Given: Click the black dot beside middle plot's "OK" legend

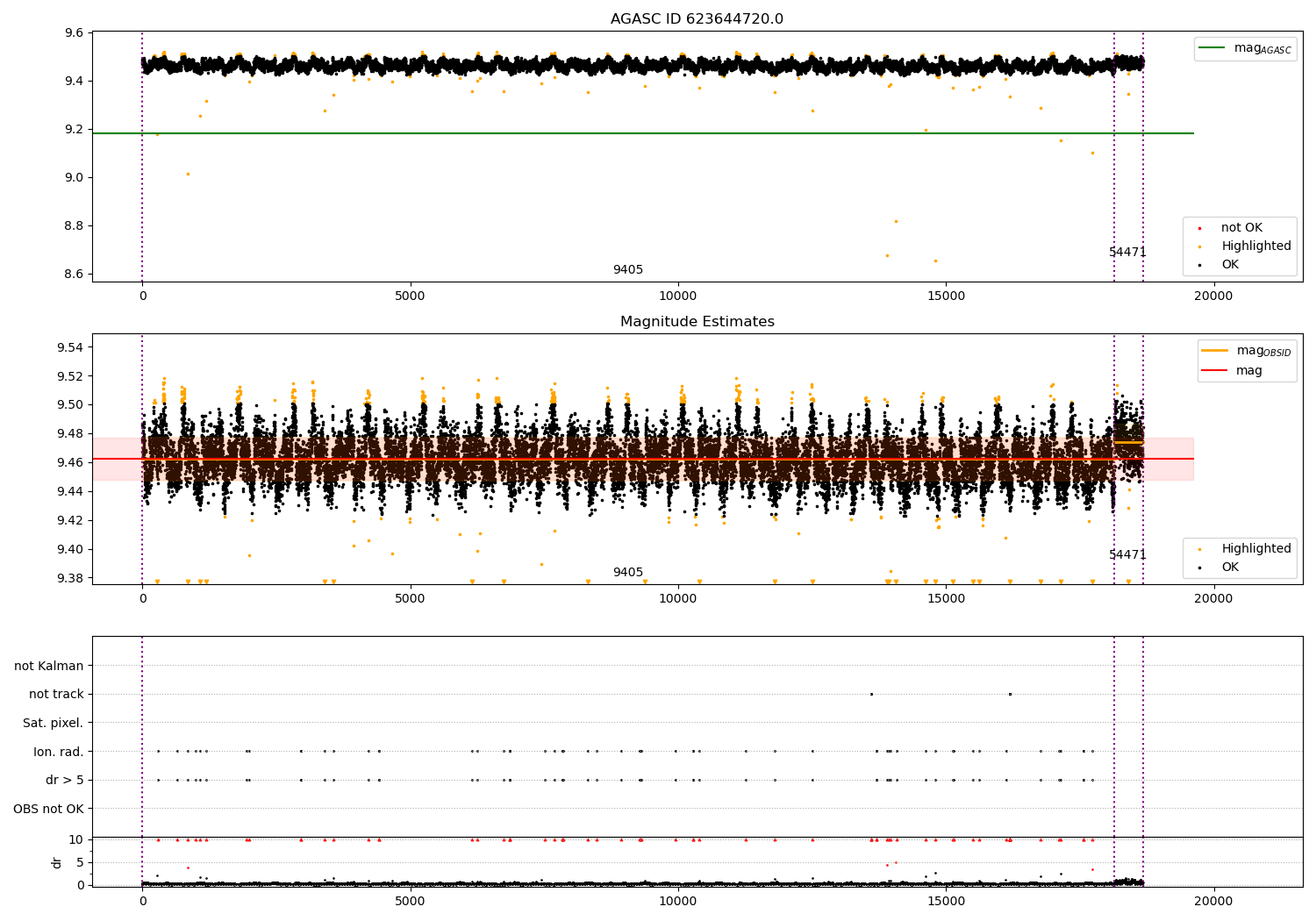Looking at the screenshot, I should pyautogui.click(x=1199, y=568).
